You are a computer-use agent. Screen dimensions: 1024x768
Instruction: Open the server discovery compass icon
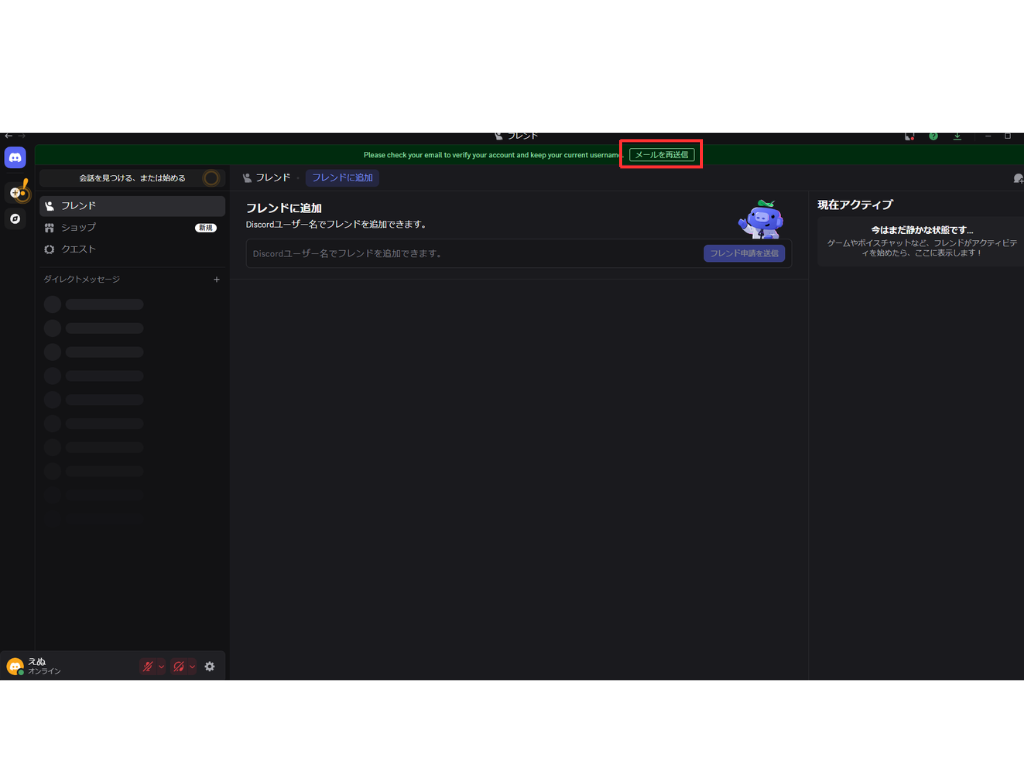pos(15,218)
